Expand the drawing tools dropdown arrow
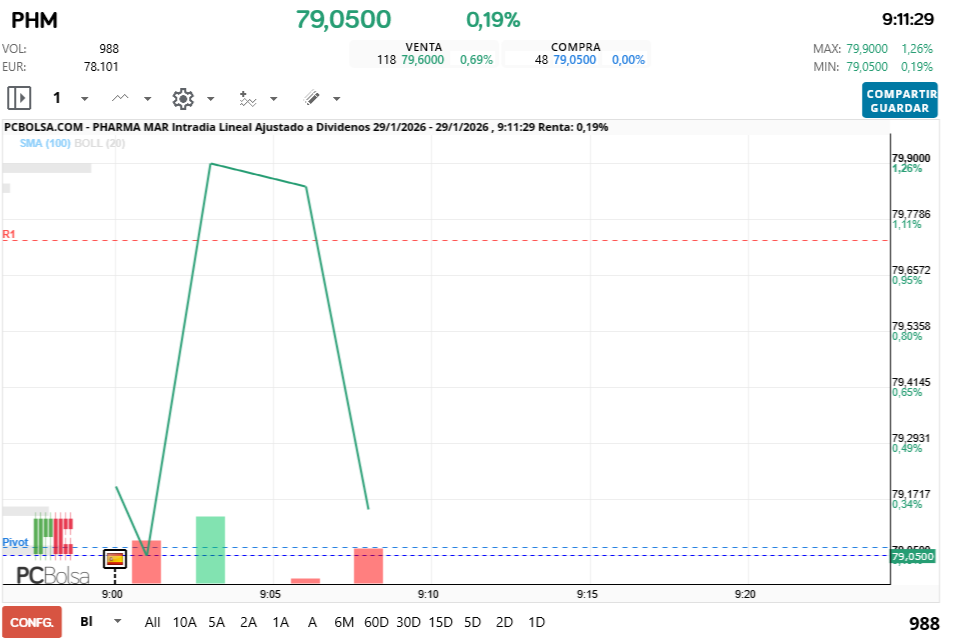Viewport: 953px width, 643px height. coord(336,99)
